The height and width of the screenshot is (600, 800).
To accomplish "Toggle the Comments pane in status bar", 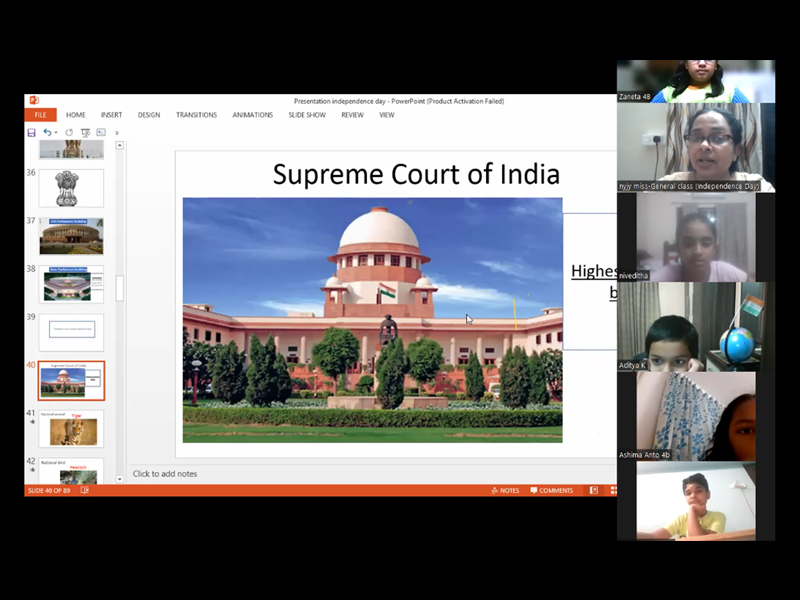I will 551,490.
